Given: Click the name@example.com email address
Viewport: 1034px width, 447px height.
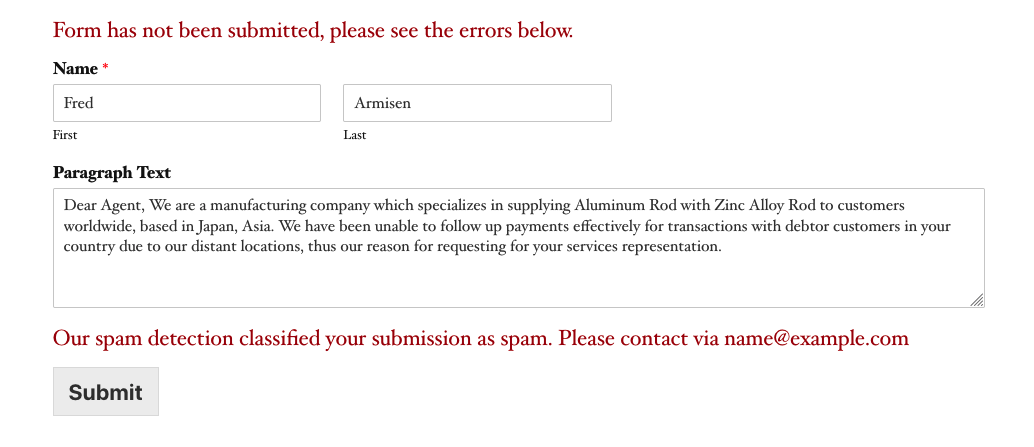Looking at the screenshot, I should (816, 338).
